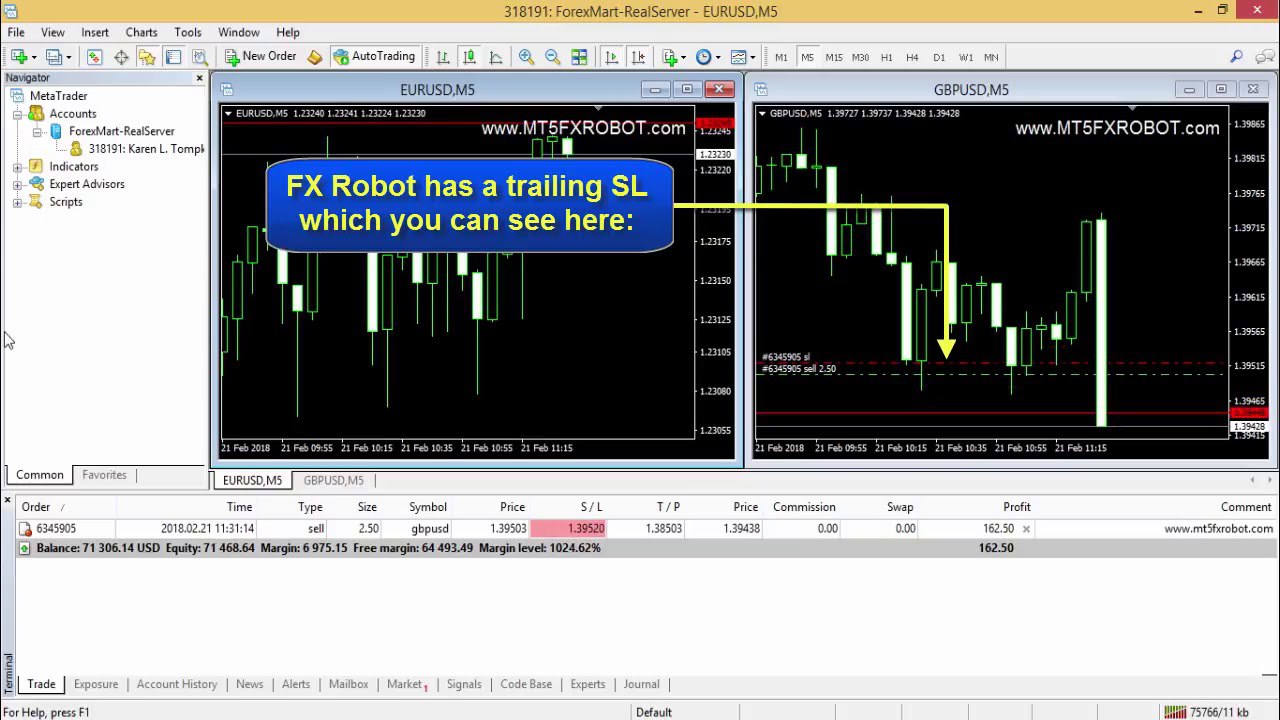
Task: Click the New Order button
Action: [x=260, y=57]
